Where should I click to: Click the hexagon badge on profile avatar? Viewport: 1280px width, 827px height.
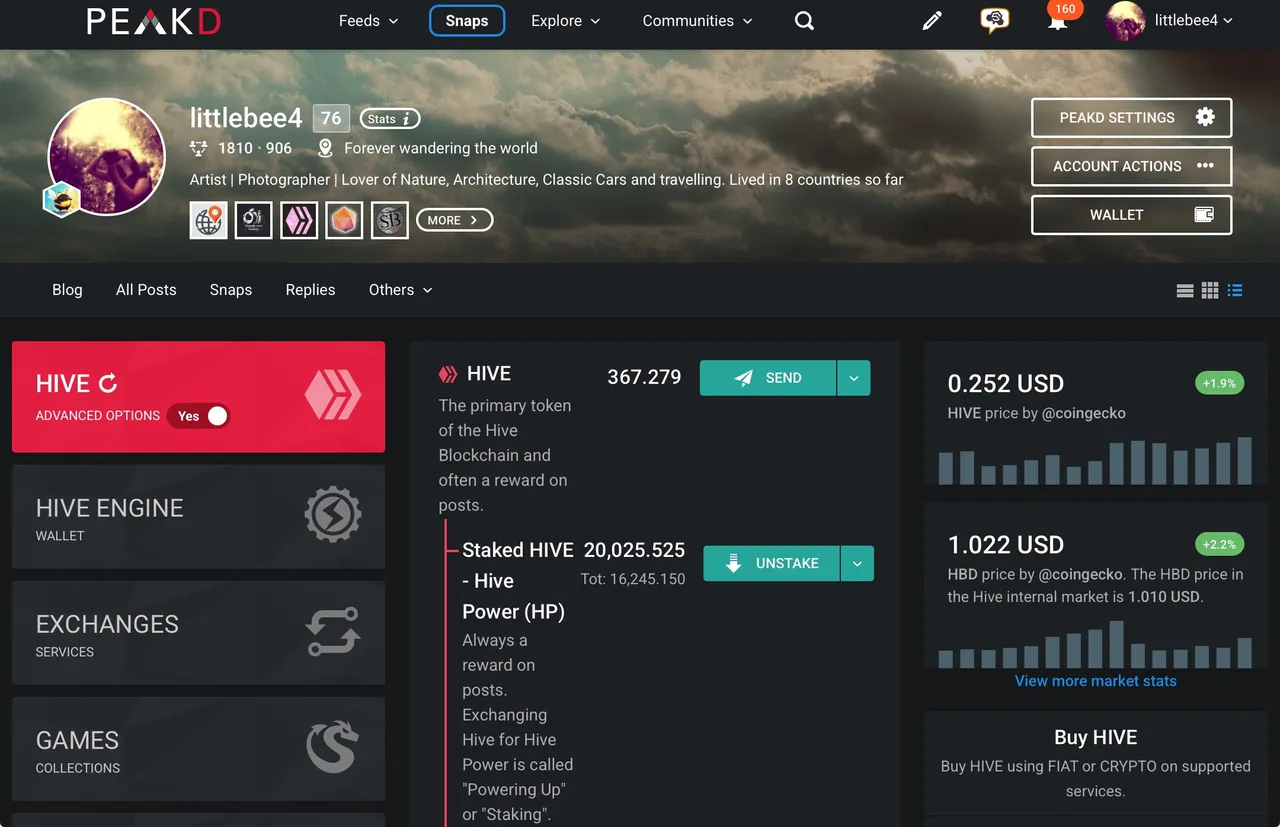(x=61, y=200)
